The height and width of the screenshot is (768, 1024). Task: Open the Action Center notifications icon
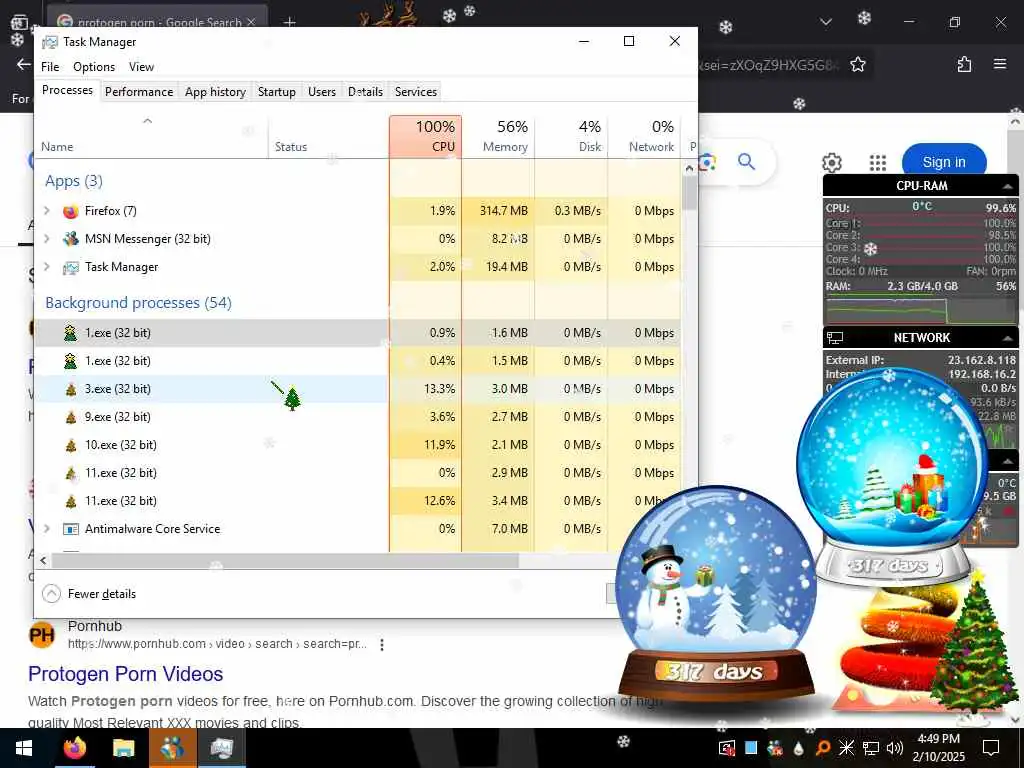point(991,748)
